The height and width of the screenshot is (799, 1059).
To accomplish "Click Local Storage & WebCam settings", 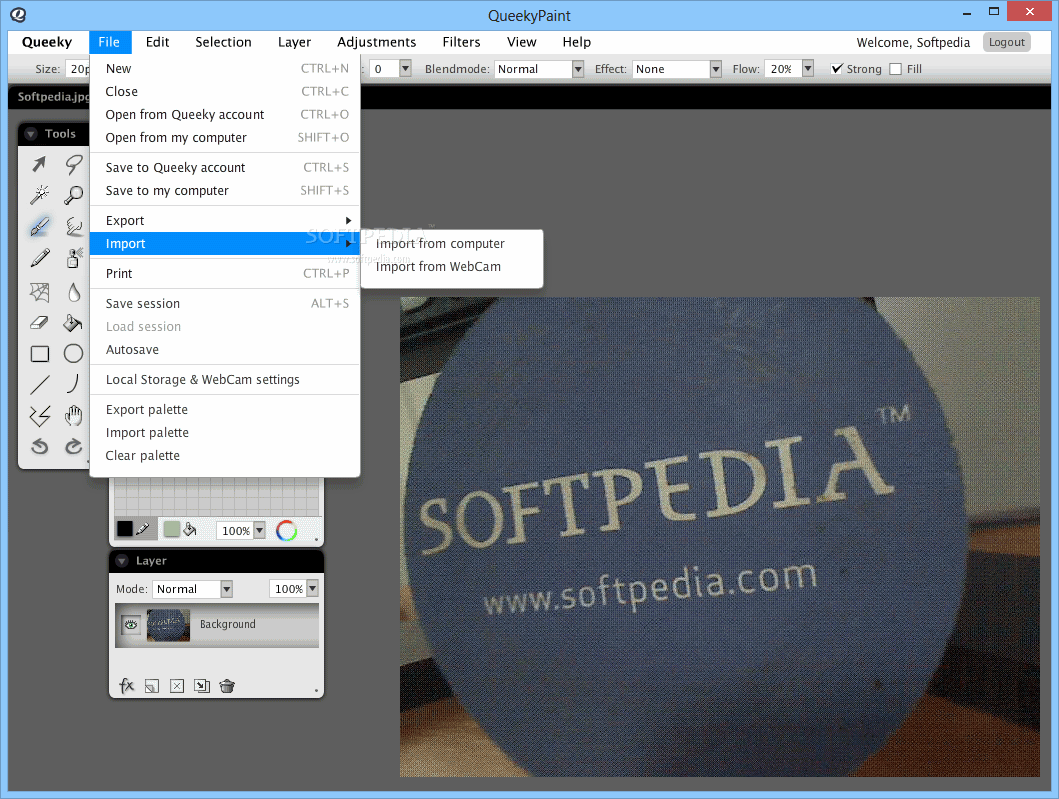I will pyautogui.click(x=224, y=380).
